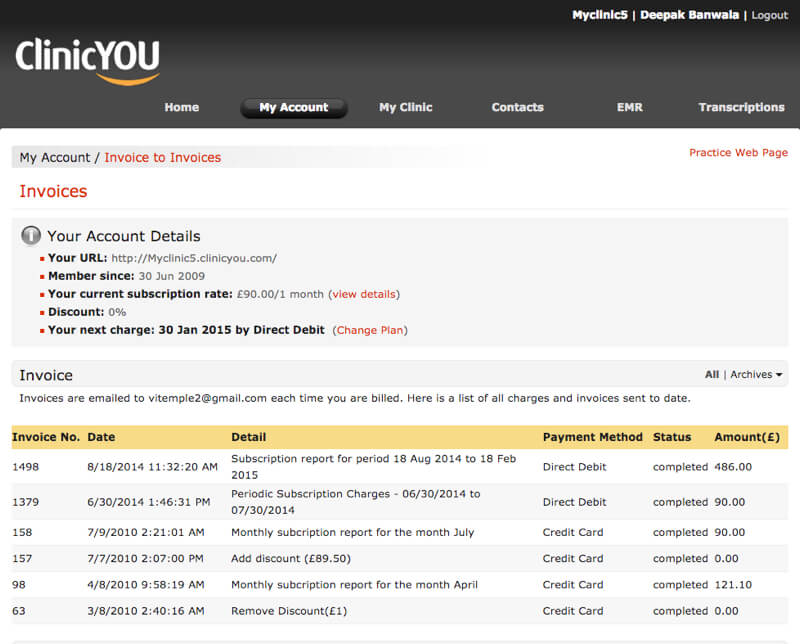Click date 8/18/2014 11:32:20 AM
The height and width of the screenshot is (644, 800).
tap(153, 467)
